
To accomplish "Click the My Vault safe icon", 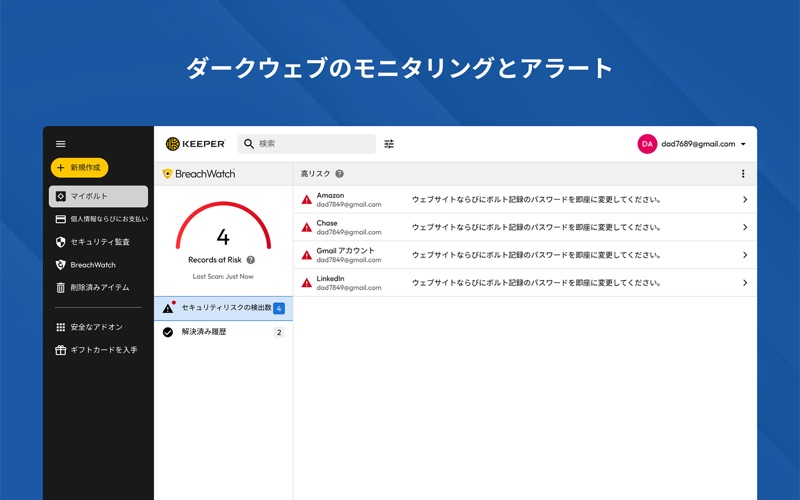I will [x=61, y=196].
